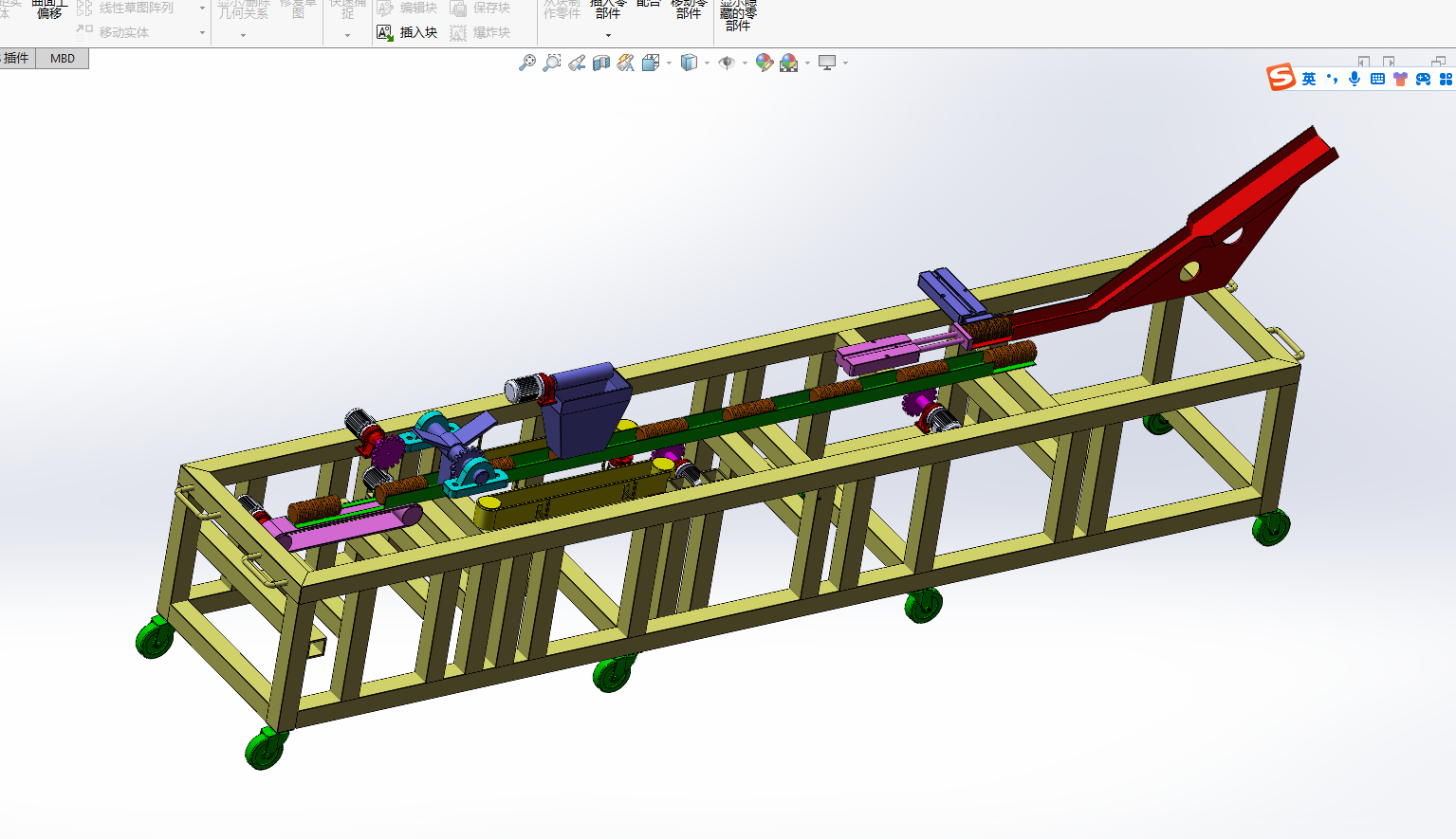
Task: Click the Display Style cube icon
Action: click(690, 63)
